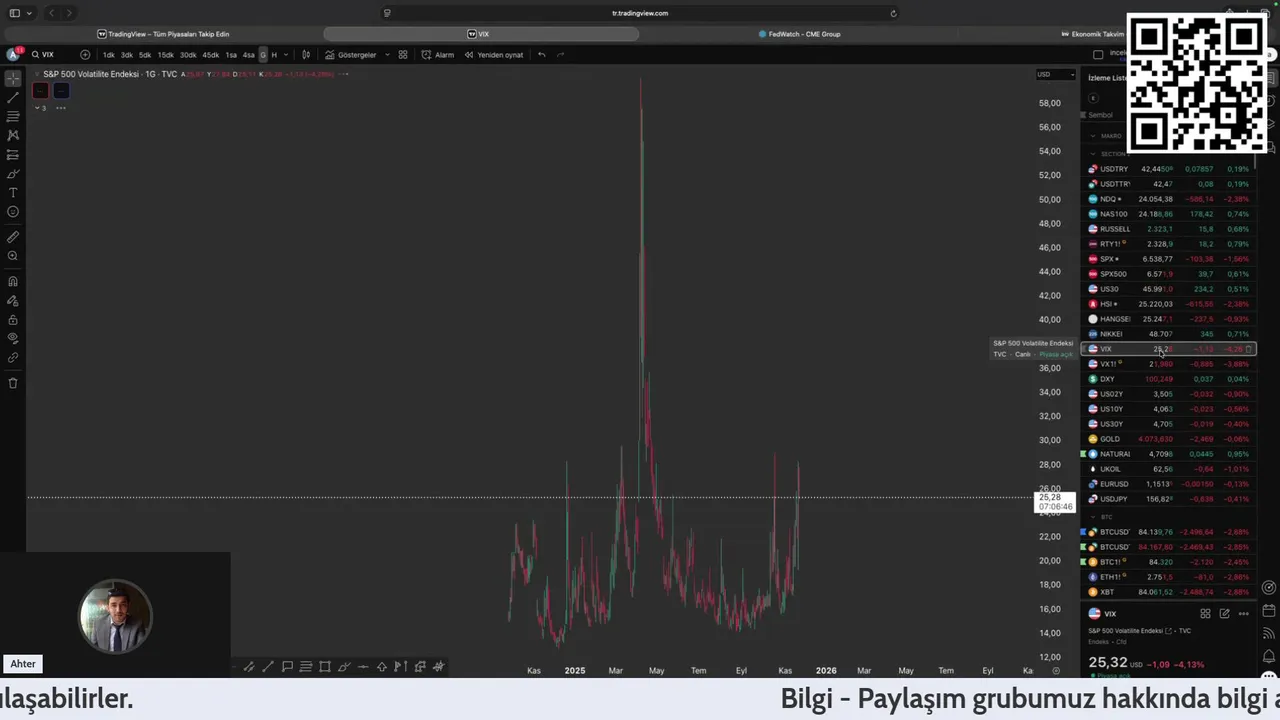Image resolution: width=1280 pixels, height=720 pixels.
Task: Select the G daily timeframe
Action: (x=263, y=55)
